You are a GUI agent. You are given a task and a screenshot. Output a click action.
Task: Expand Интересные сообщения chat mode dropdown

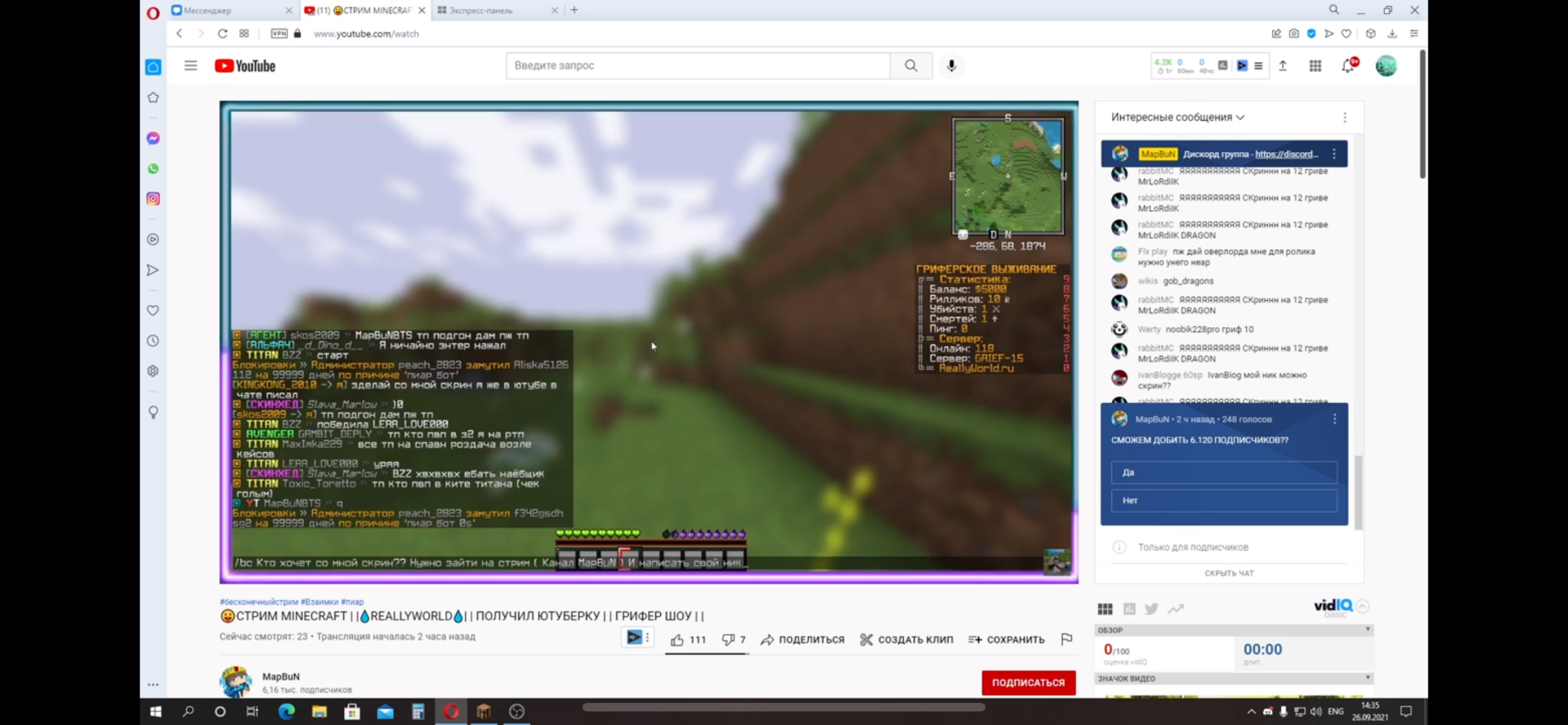(1177, 117)
